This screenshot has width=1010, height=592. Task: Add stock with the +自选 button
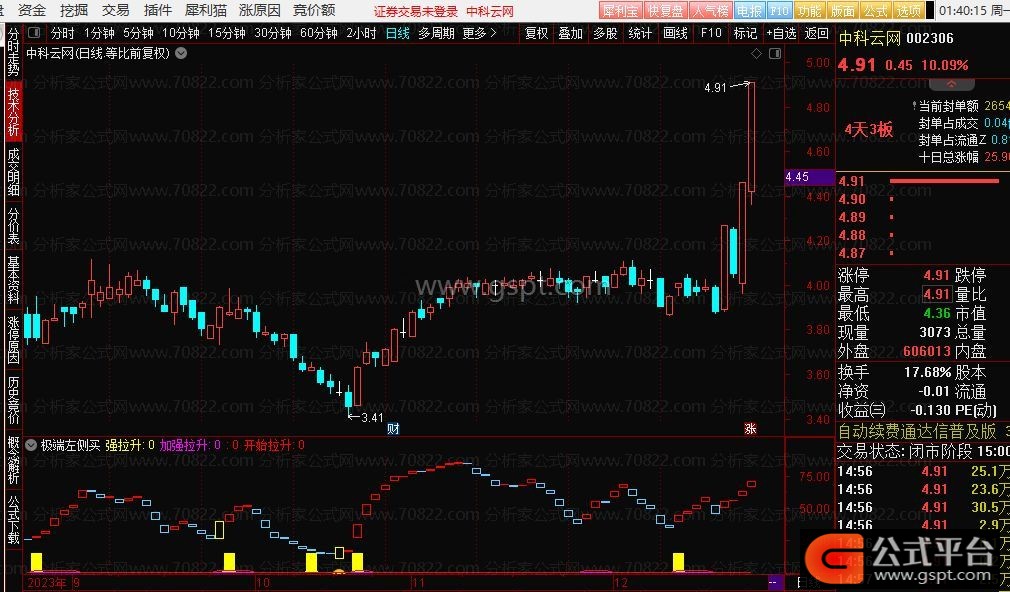[781, 32]
